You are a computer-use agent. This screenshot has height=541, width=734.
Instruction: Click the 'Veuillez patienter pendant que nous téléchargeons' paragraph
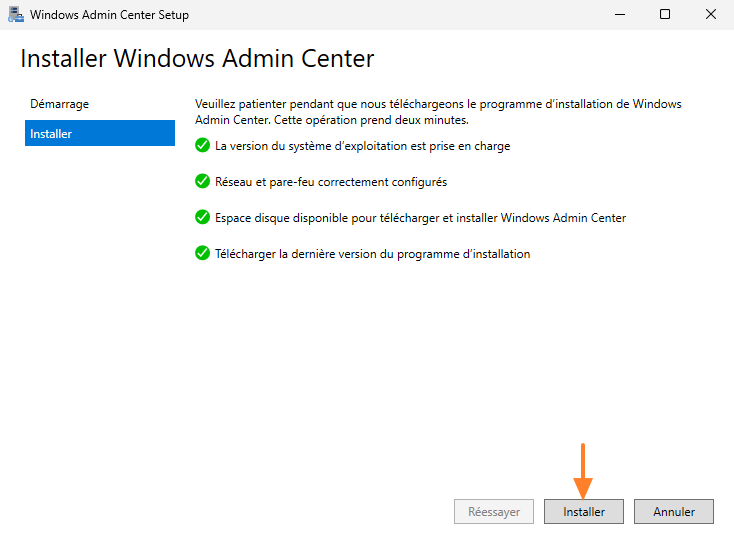[x=438, y=112]
